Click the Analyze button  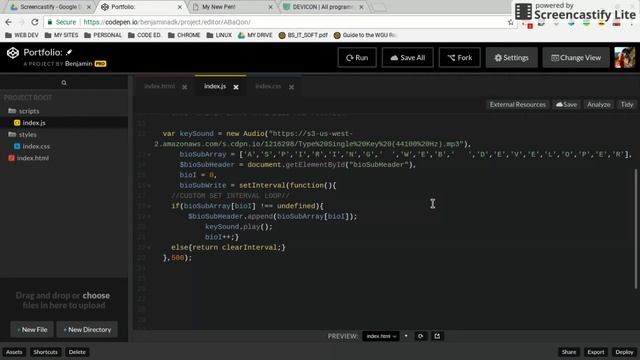[x=598, y=105]
